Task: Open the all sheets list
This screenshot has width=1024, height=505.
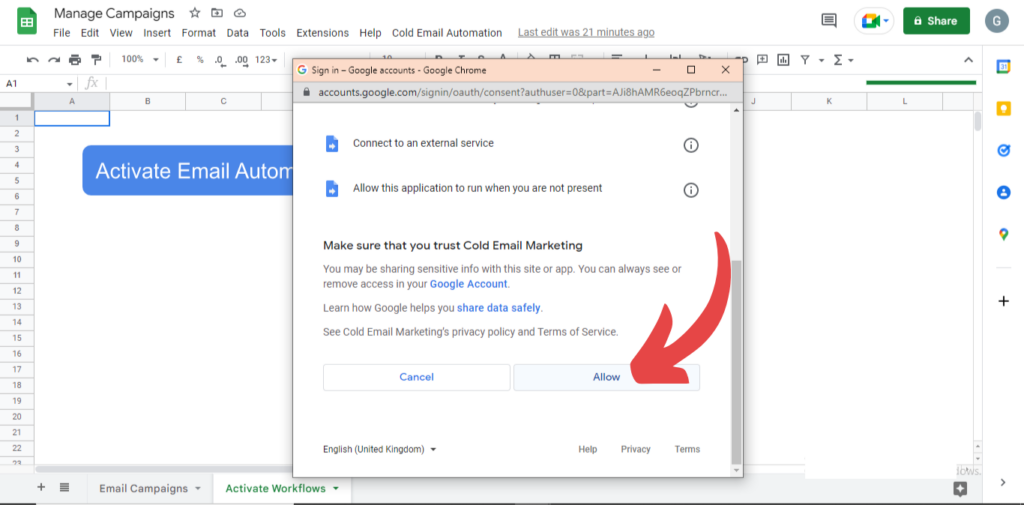Action: (x=64, y=487)
